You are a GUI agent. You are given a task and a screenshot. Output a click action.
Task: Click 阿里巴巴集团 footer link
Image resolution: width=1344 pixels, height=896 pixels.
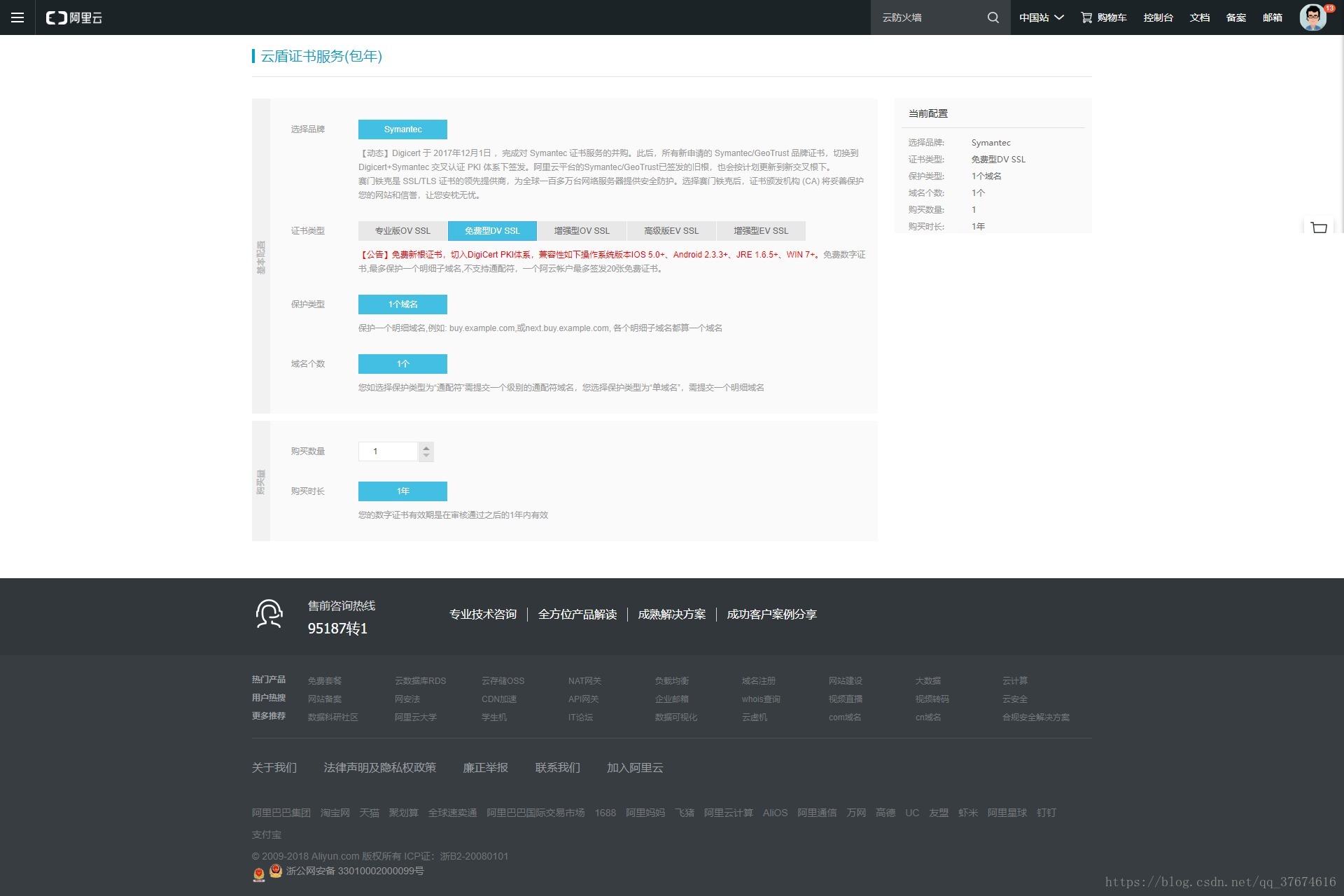coord(281,813)
